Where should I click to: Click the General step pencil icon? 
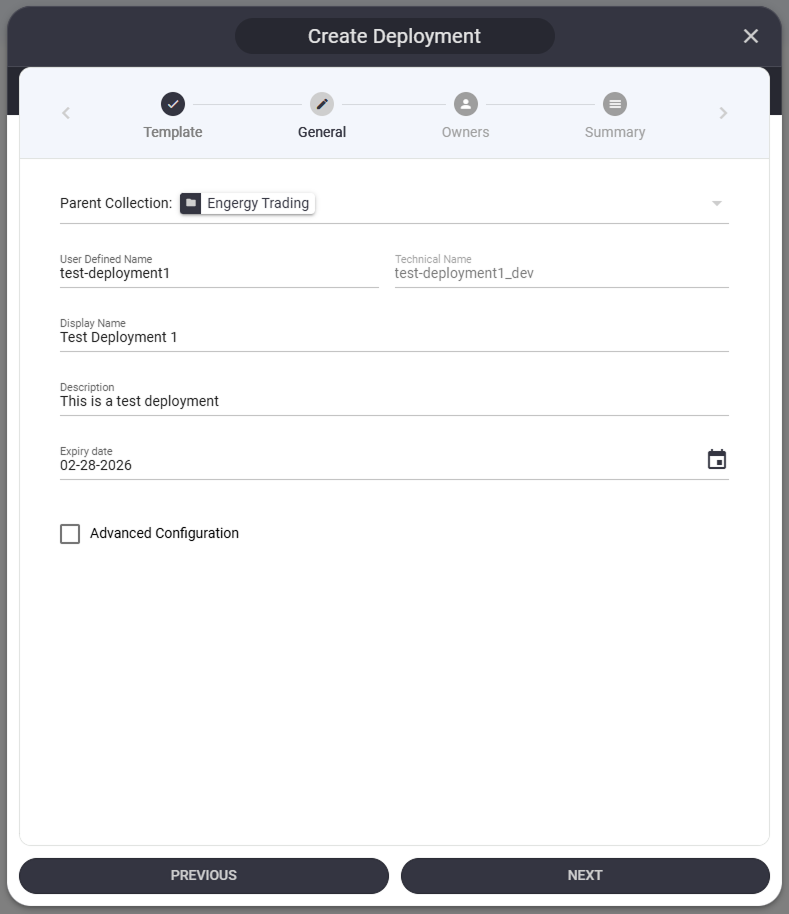click(322, 104)
